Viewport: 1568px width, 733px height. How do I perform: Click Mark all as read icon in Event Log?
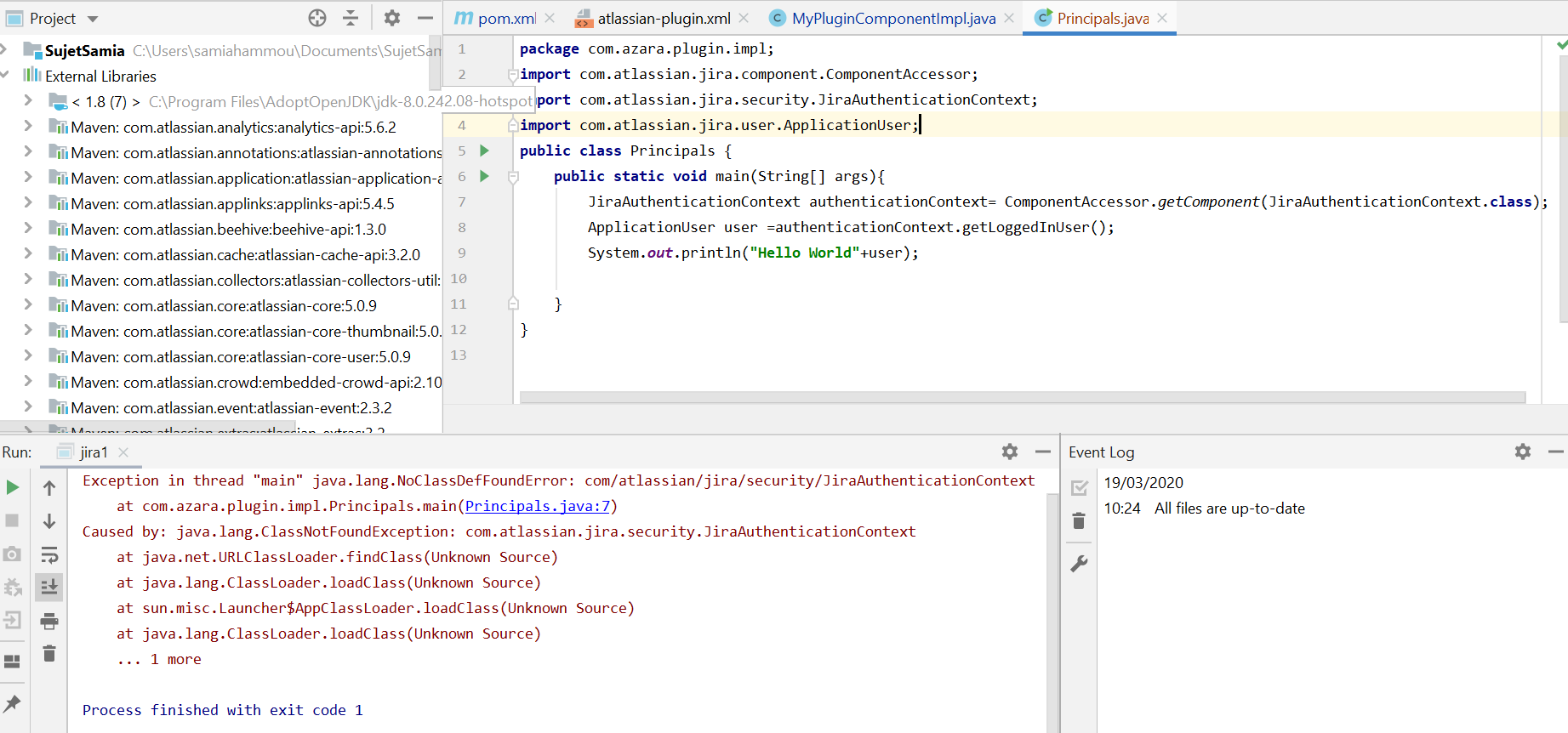[1080, 487]
